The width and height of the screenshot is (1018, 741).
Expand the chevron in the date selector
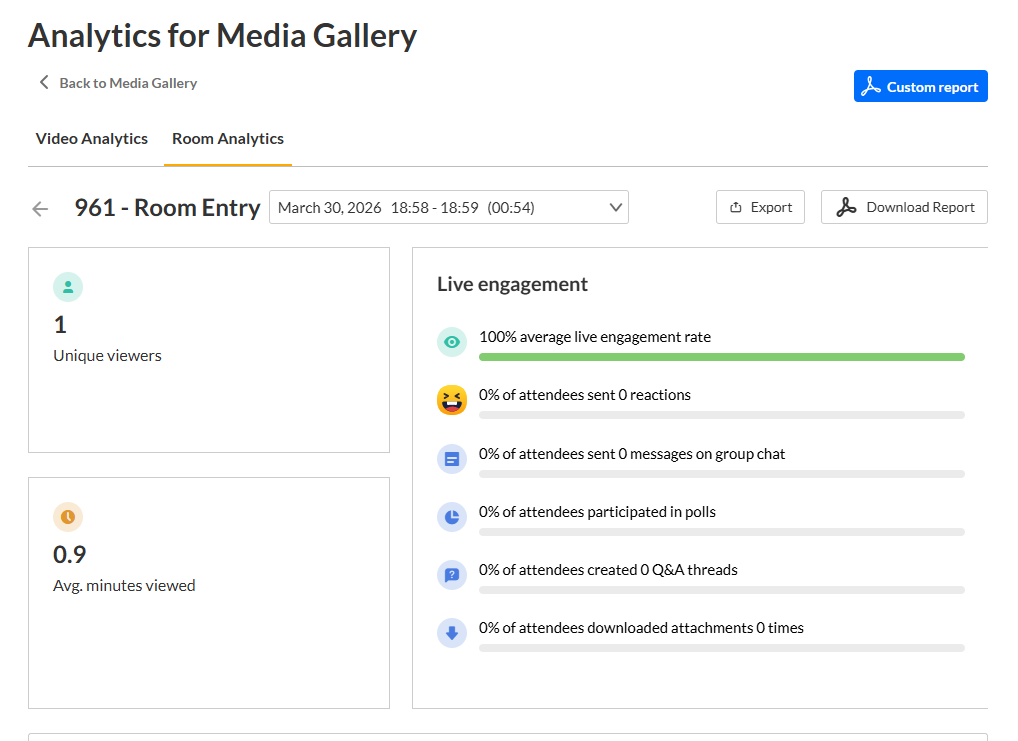pos(615,208)
